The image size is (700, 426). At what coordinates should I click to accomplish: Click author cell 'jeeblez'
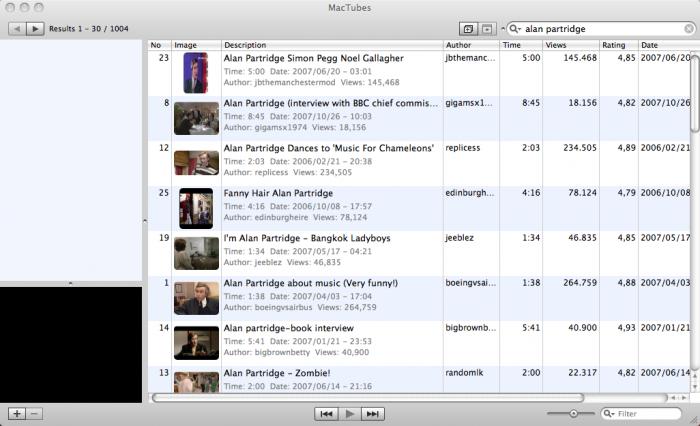[459, 238]
